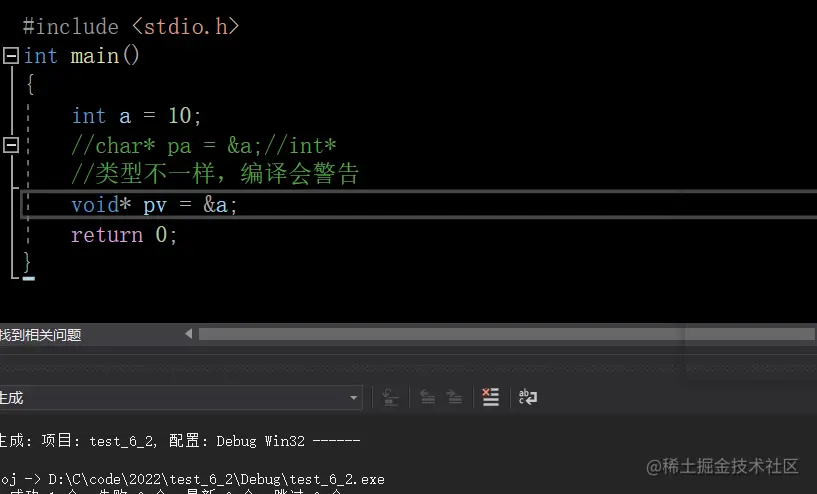817x494 pixels.
Task: Click the find message in code icon
Action: [x=390, y=398]
